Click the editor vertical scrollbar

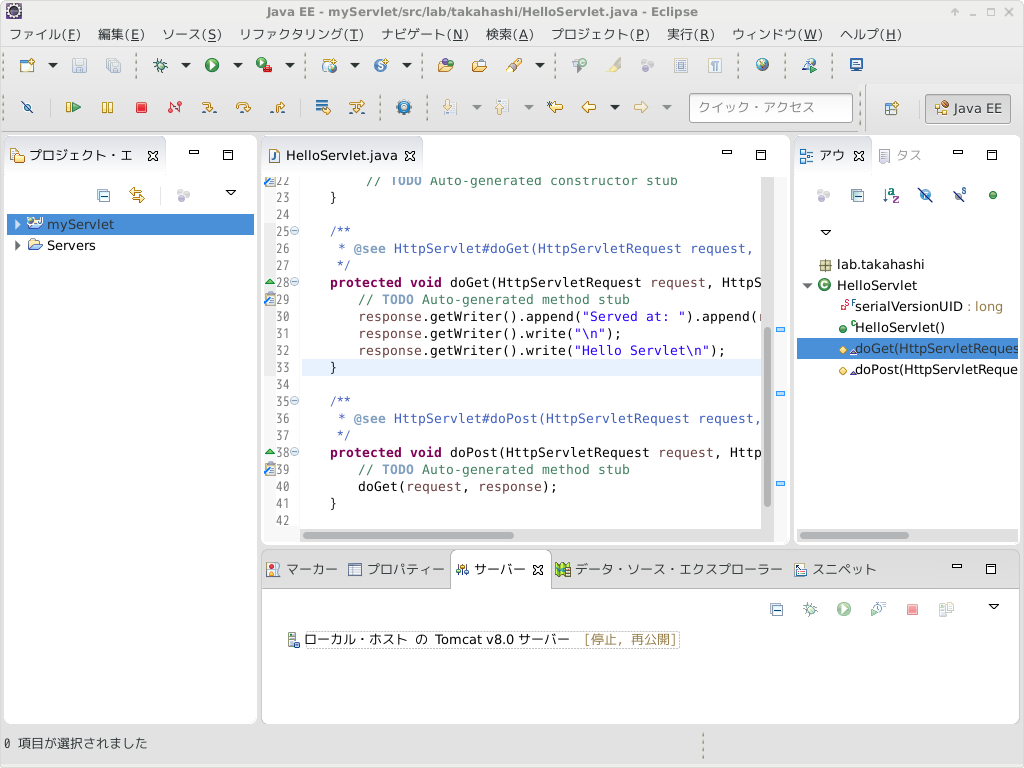[767, 415]
